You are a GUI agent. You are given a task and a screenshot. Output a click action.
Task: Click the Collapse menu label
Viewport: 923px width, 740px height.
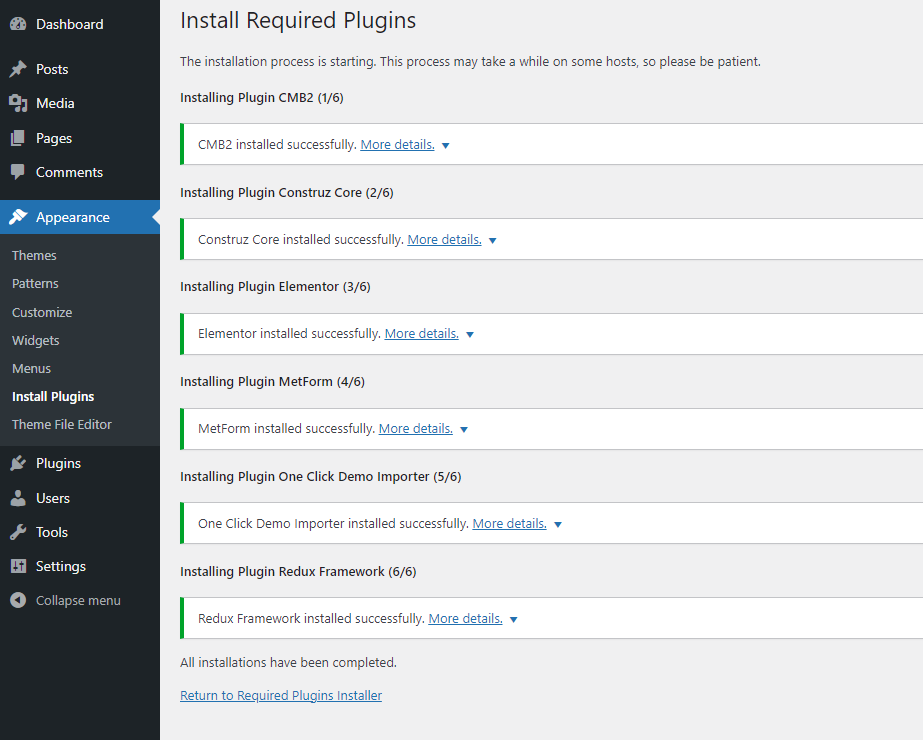click(x=78, y=600)
